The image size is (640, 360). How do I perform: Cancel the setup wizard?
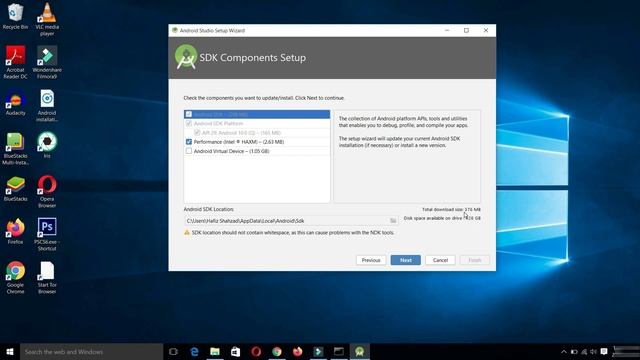pos(440,260)
